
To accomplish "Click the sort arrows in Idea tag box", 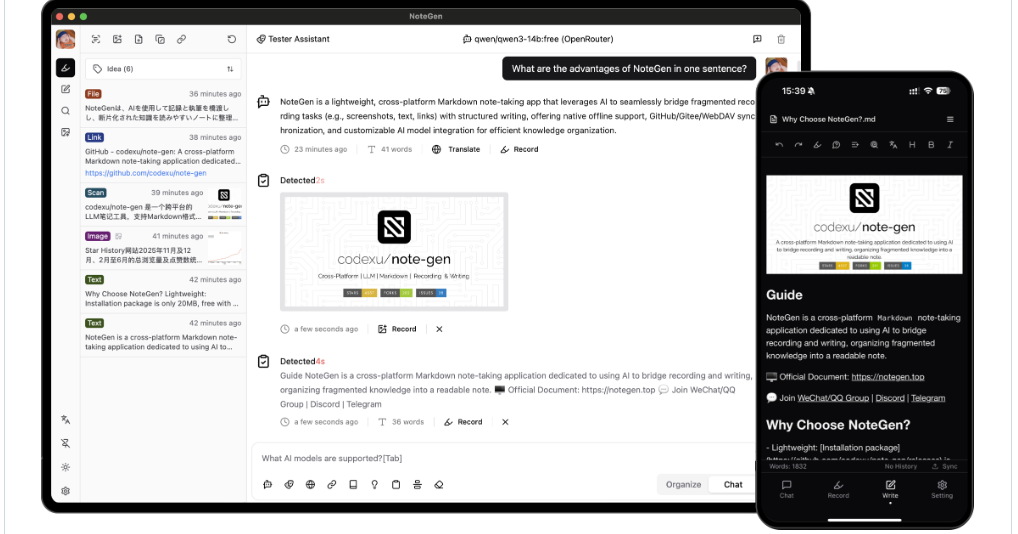I will pyautogui.click(x=230, y=69).
